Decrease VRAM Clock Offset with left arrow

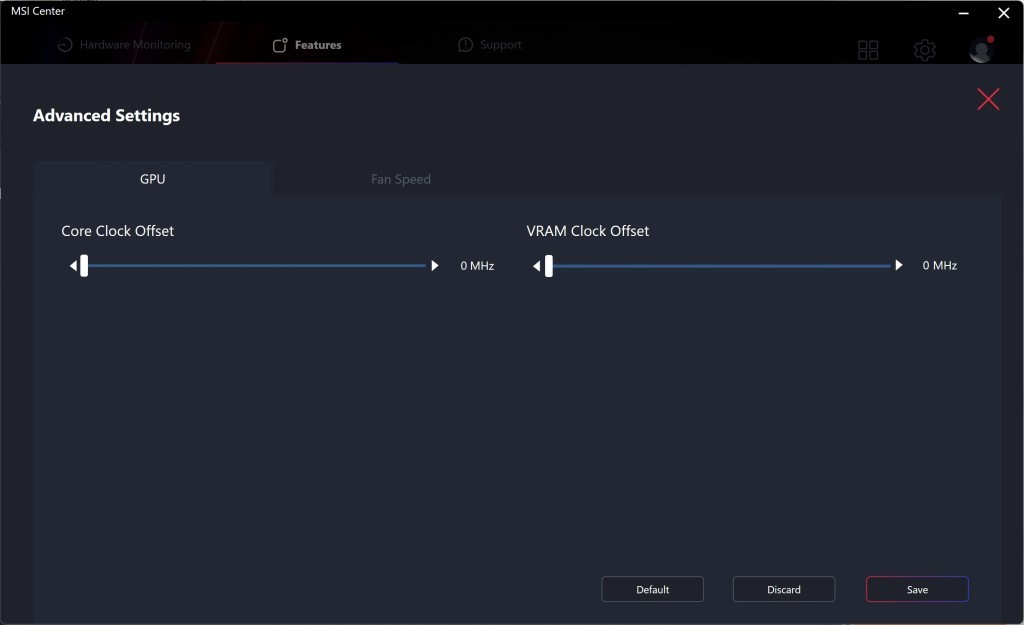pyautogui.click(x=537, y=266)
